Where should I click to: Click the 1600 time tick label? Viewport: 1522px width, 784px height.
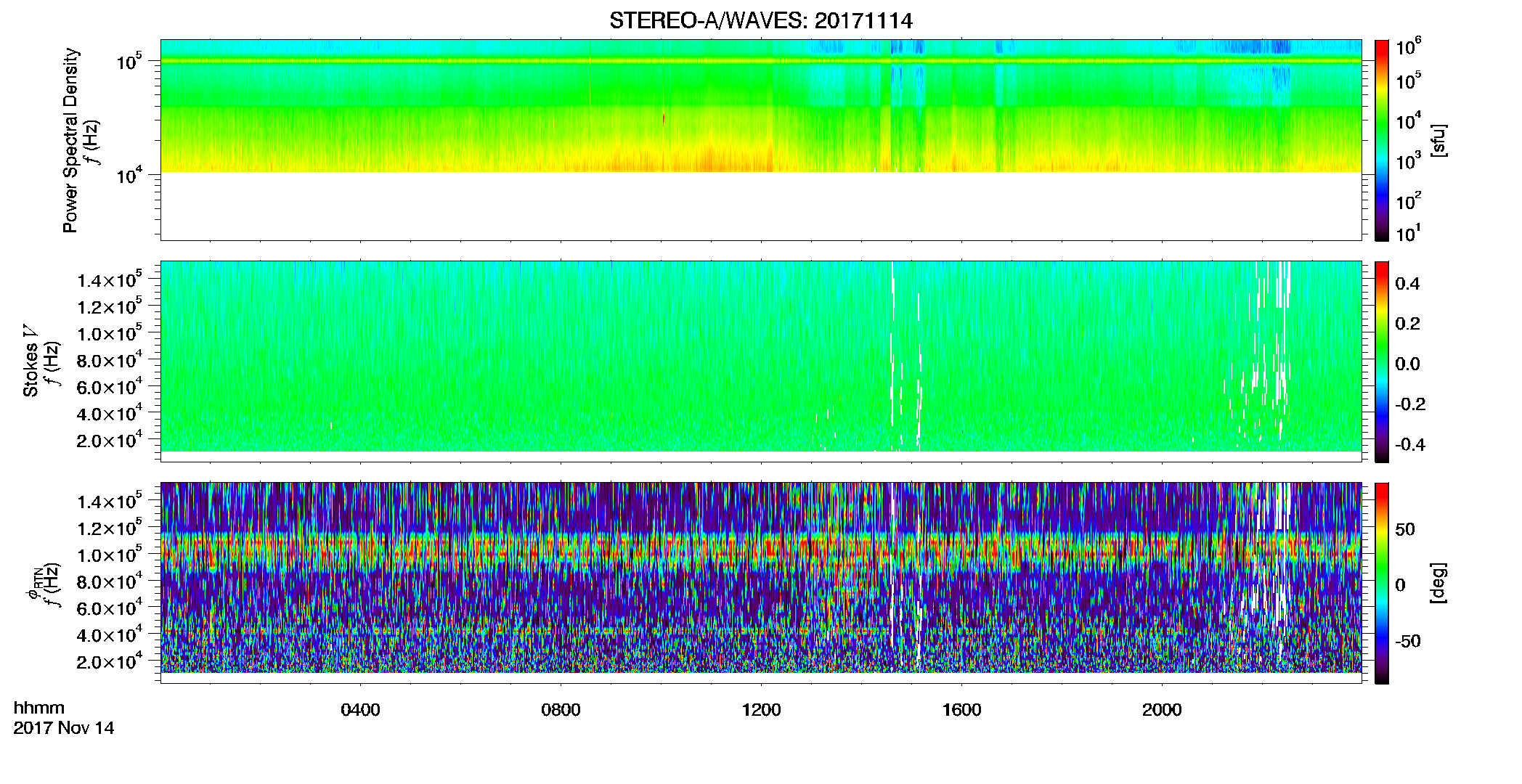[x=961, y=710]
